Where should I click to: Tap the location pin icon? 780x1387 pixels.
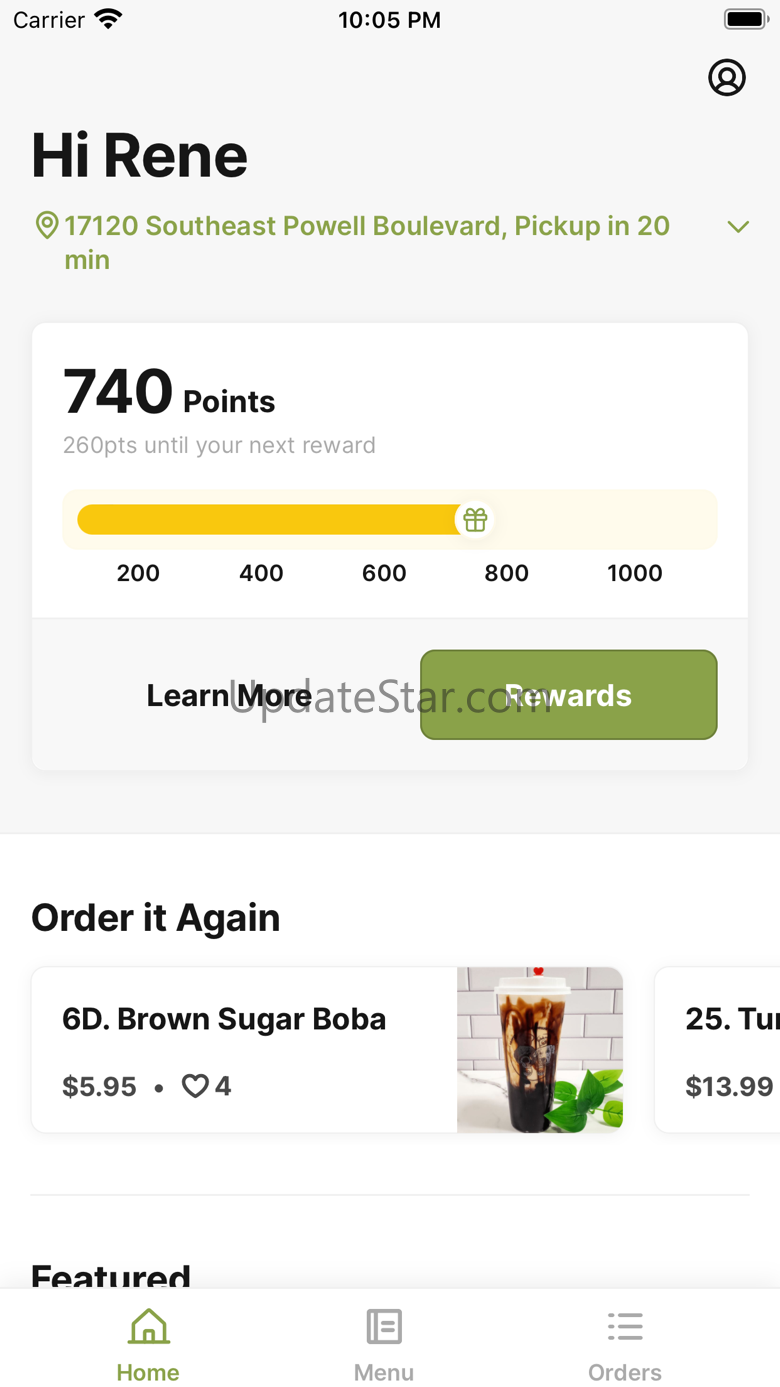click(x=46, y=225)
